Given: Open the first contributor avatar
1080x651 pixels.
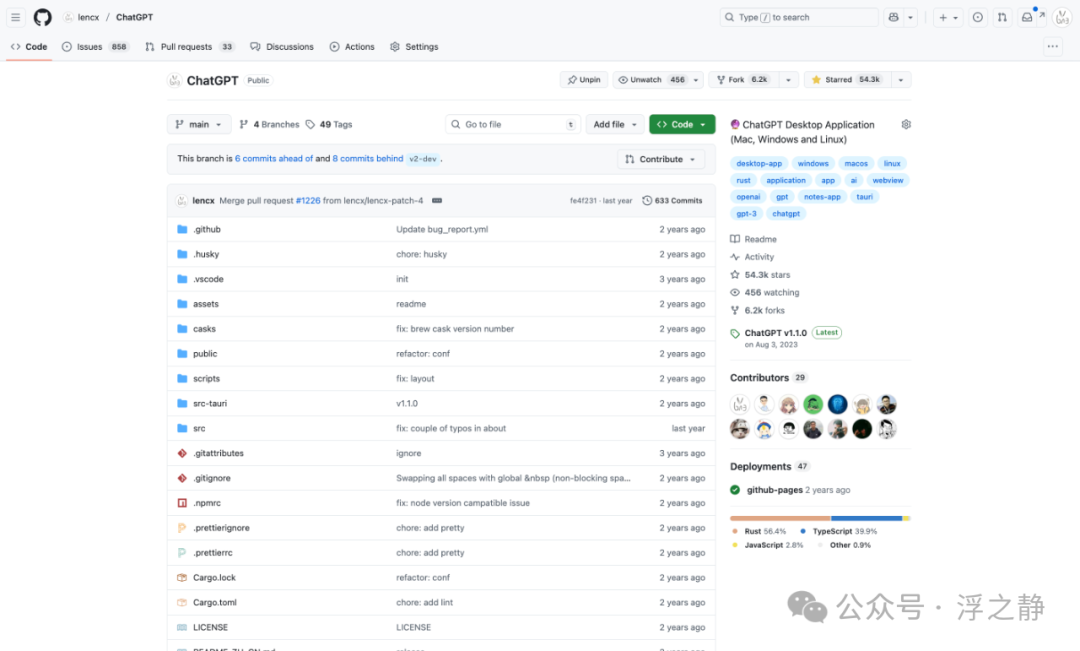Looking at the screenshot, I should click(x=740, y=404).
